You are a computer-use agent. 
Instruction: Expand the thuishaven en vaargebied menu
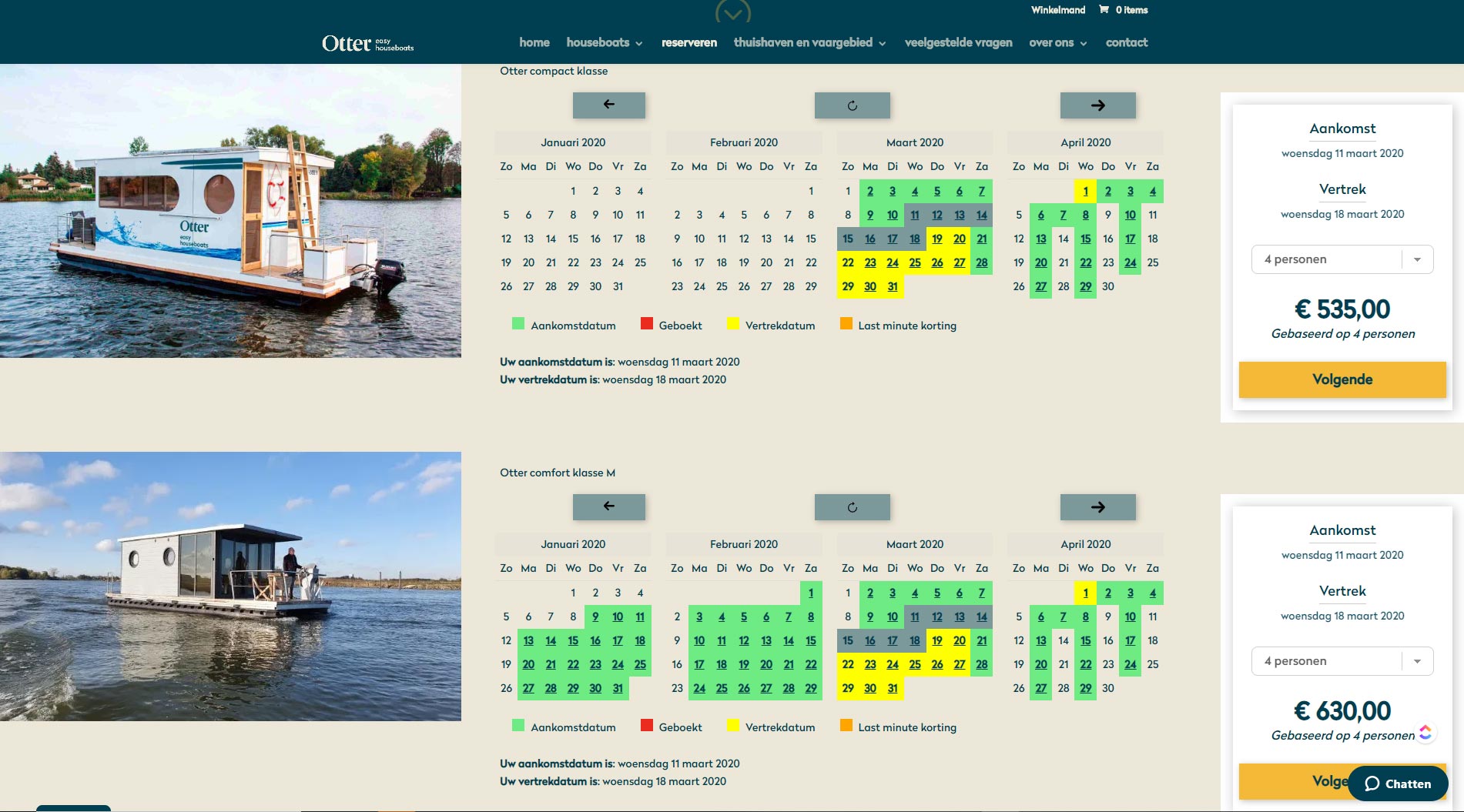click(809, 43)
